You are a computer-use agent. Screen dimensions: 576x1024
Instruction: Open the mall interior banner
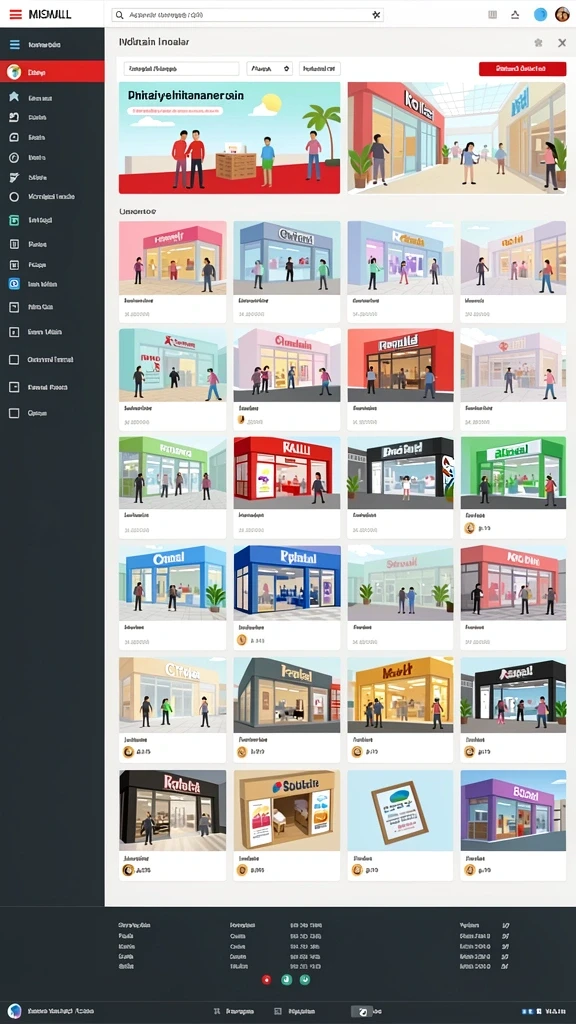coord(456,138)
